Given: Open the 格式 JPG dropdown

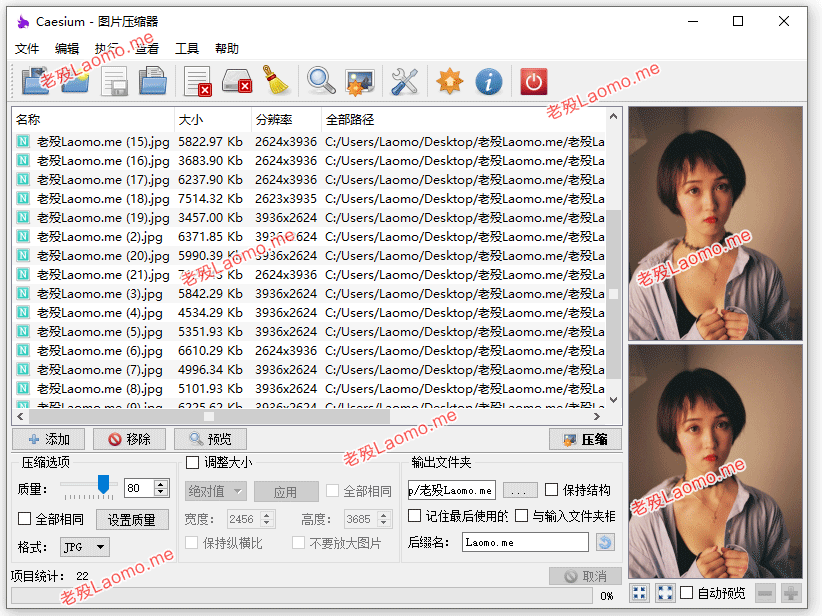Looking at the screenshot, I should pyautogui.click(x=85, y=547).
